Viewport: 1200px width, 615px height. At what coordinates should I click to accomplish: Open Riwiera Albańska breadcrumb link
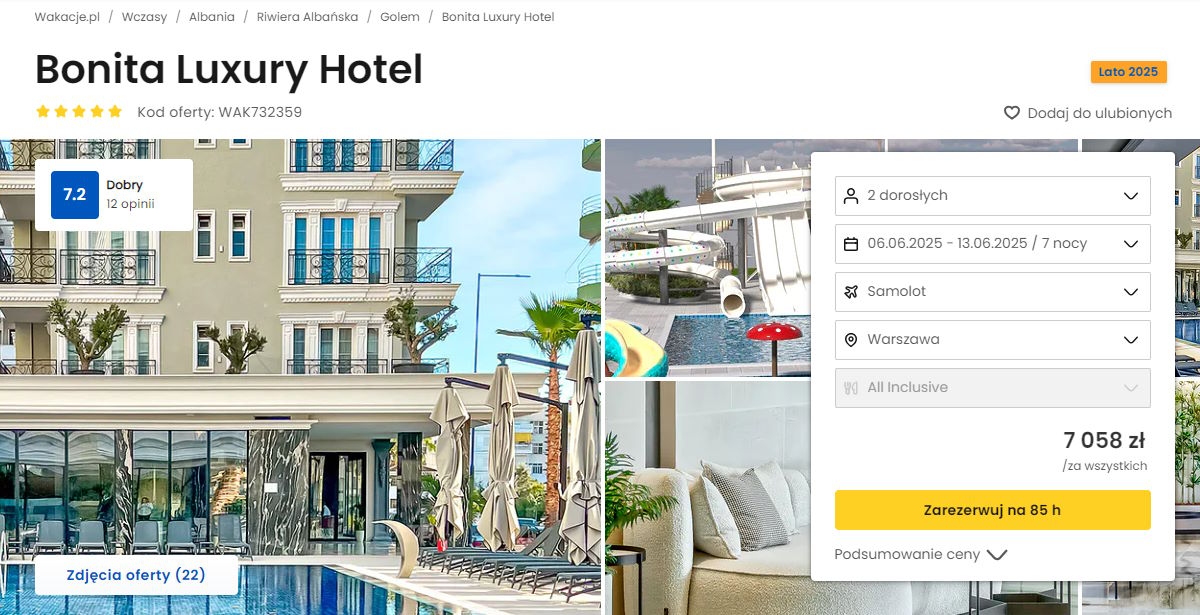tap(301, 17)
